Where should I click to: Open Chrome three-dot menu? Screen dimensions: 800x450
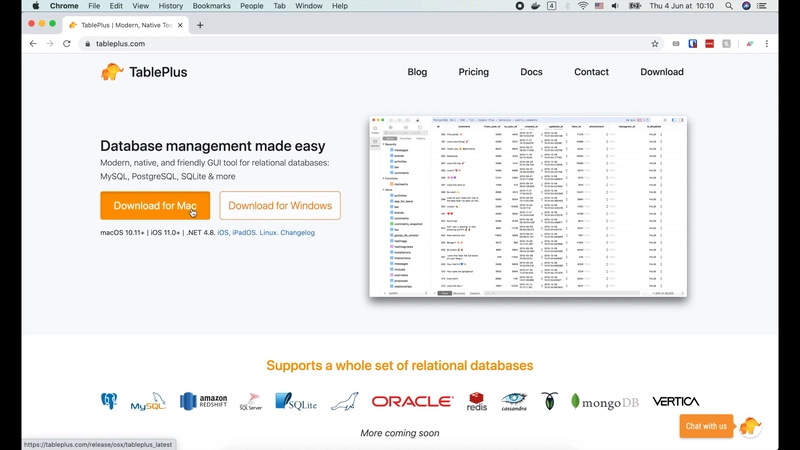coord(766,44)
